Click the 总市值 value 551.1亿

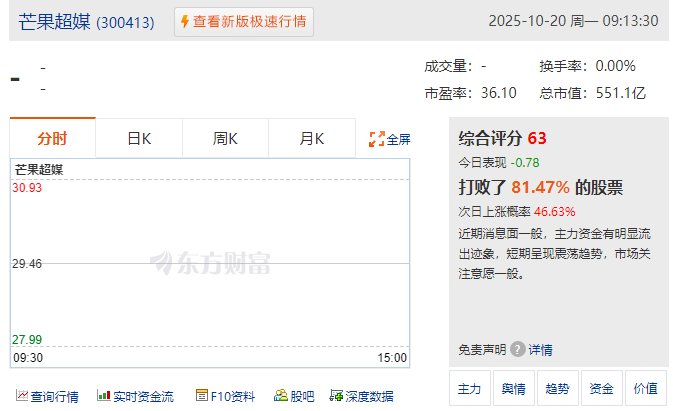click(x=621, y=93)
